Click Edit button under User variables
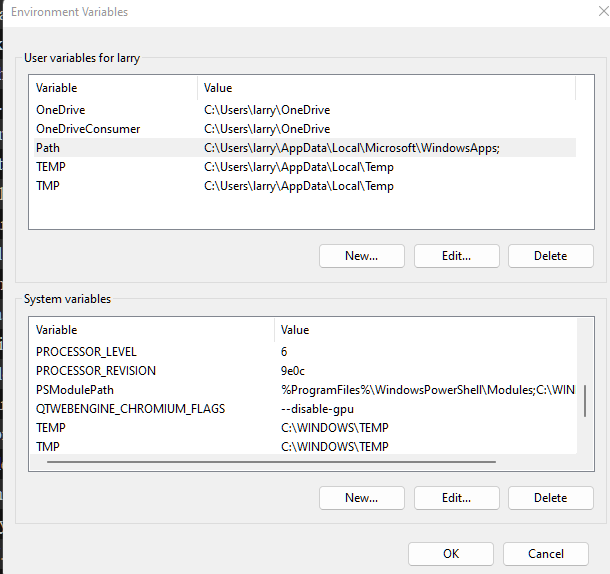 point(456,256)
